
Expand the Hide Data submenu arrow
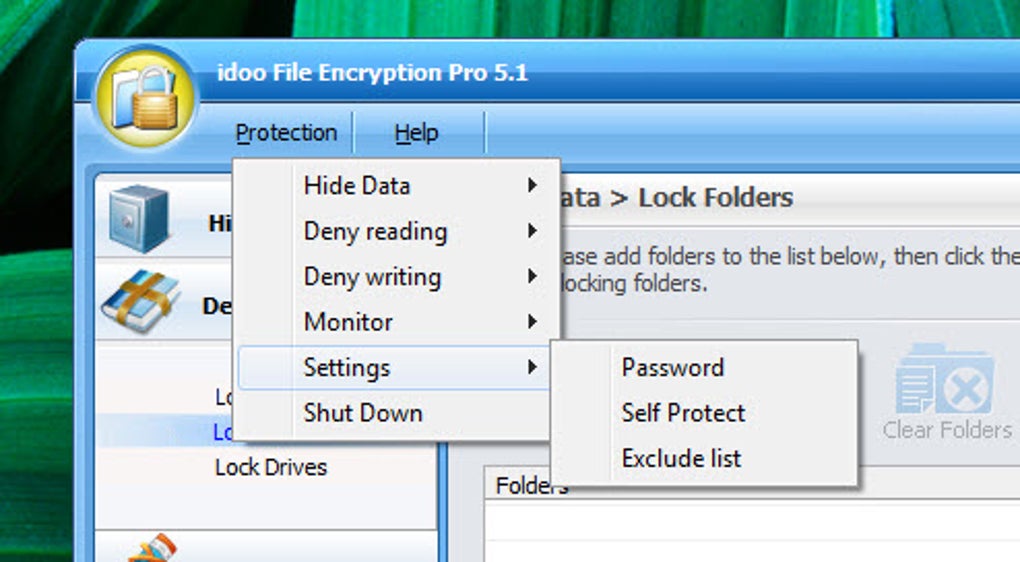[532, 186]
